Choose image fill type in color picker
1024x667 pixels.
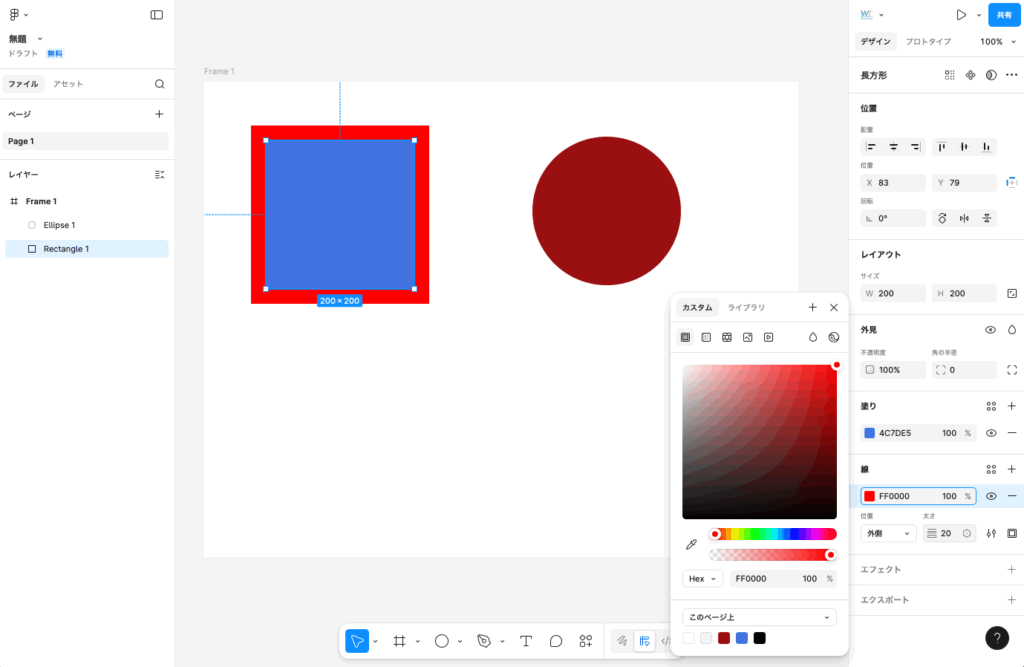pos(747,338)
